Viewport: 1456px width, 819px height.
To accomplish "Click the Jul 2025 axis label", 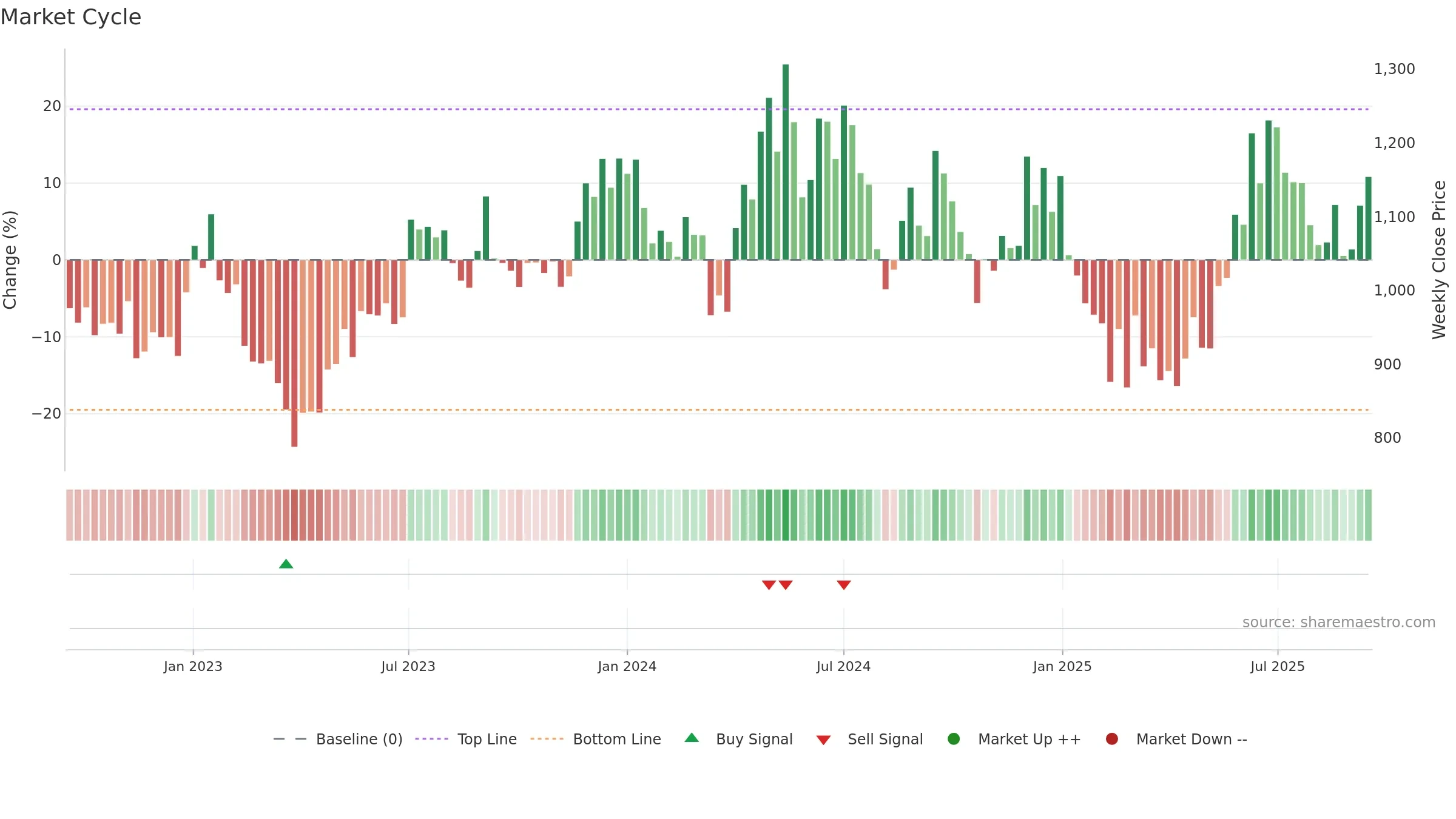I will pyautogui.click(x=1278, y=666).
